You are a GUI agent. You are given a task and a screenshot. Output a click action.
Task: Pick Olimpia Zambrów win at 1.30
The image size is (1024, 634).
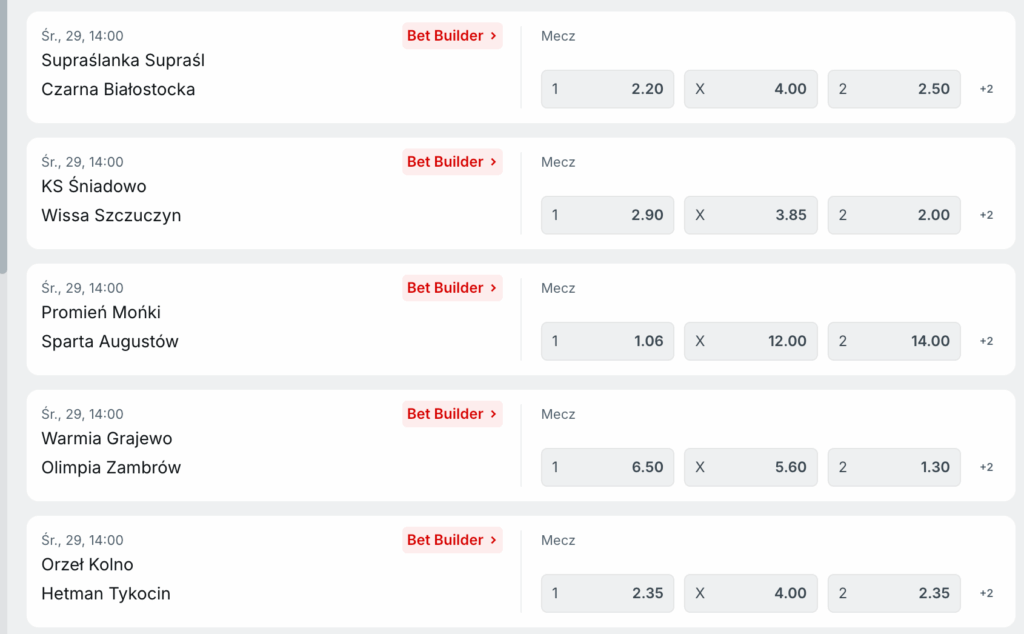[893, 467]
